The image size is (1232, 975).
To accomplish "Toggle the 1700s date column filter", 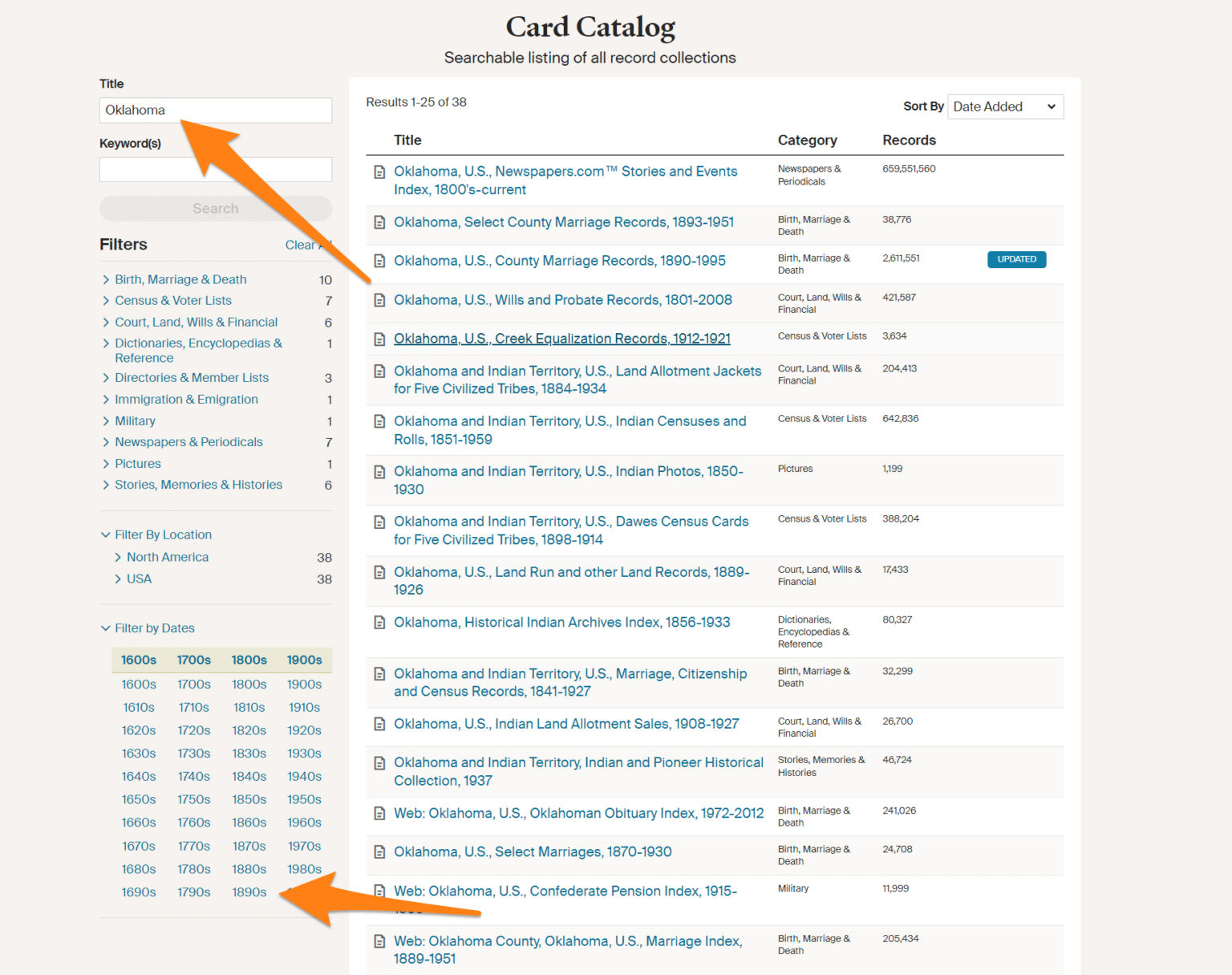I will coord(193,659).
